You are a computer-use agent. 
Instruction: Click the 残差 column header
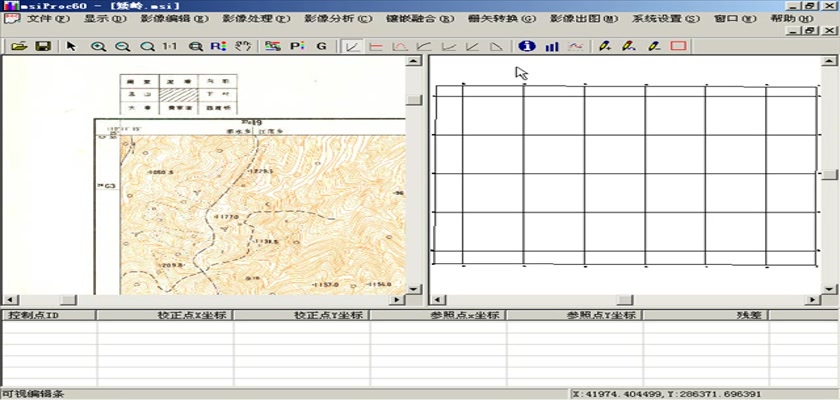pos(750,315)
